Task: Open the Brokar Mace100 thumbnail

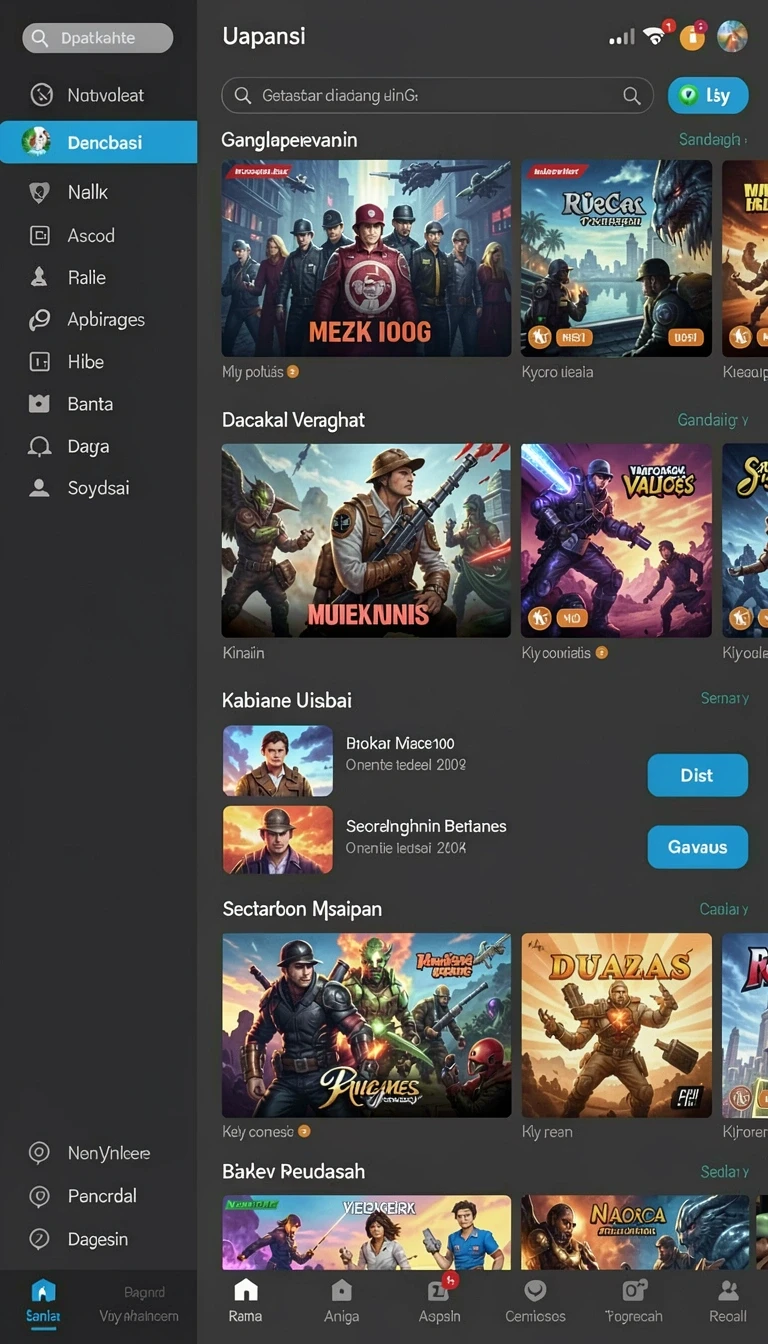Action: coord(277,760)
